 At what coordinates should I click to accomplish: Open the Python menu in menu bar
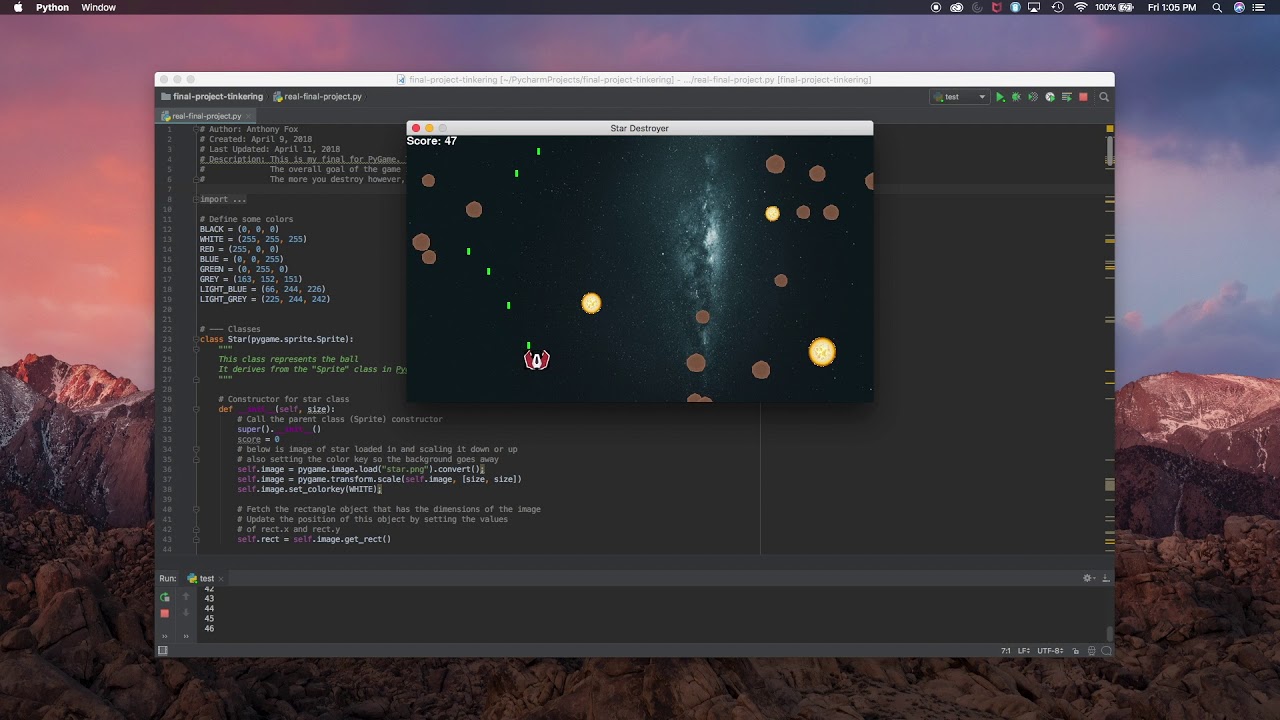pos(52,7)
